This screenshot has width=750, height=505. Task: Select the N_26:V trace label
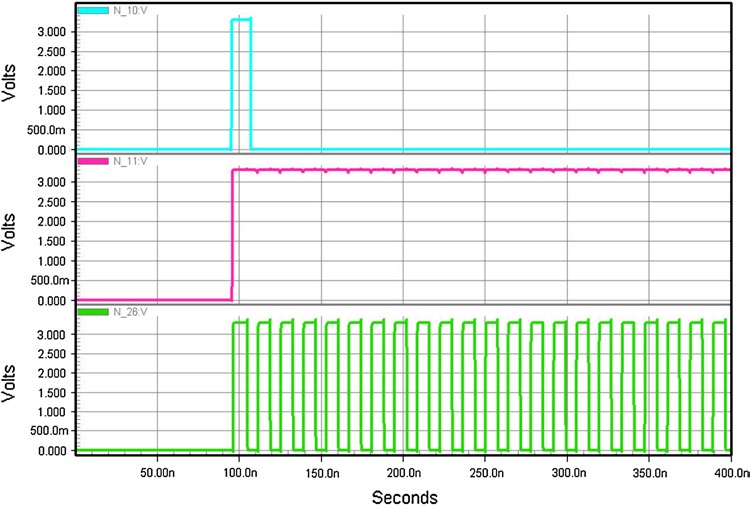pos(129,312)
